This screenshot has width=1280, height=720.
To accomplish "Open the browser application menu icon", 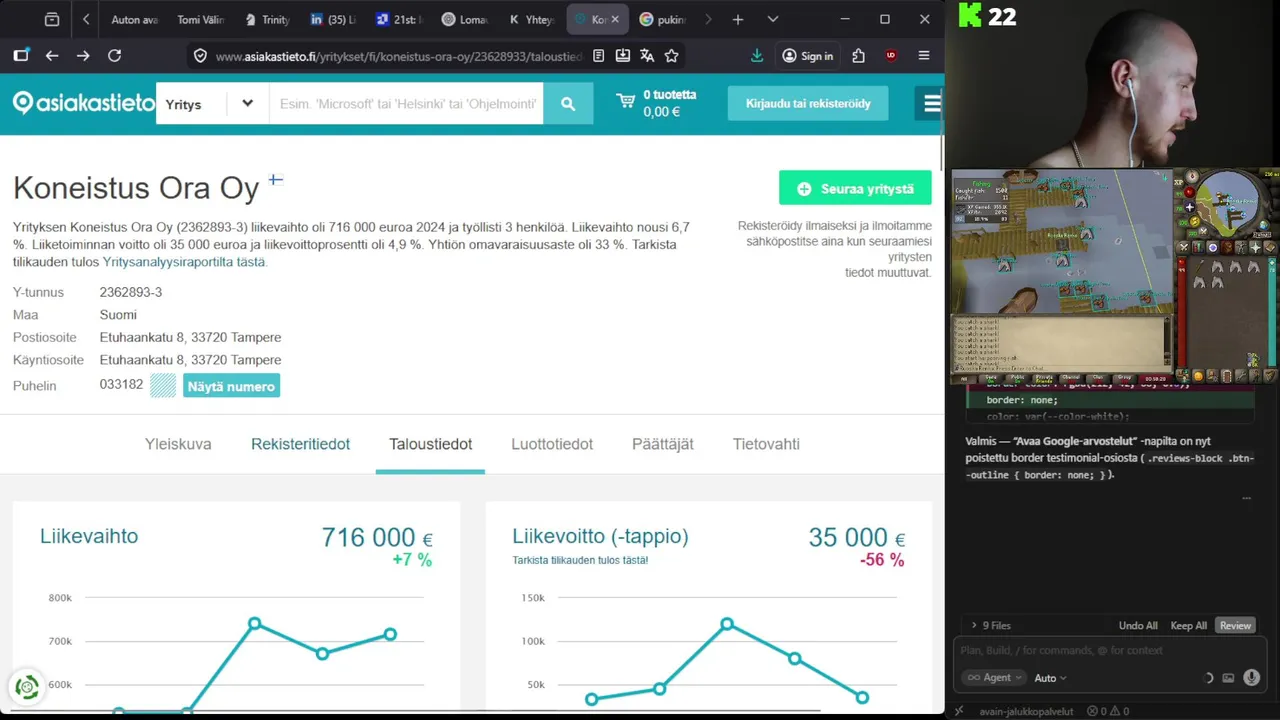I will click(924, 56).
